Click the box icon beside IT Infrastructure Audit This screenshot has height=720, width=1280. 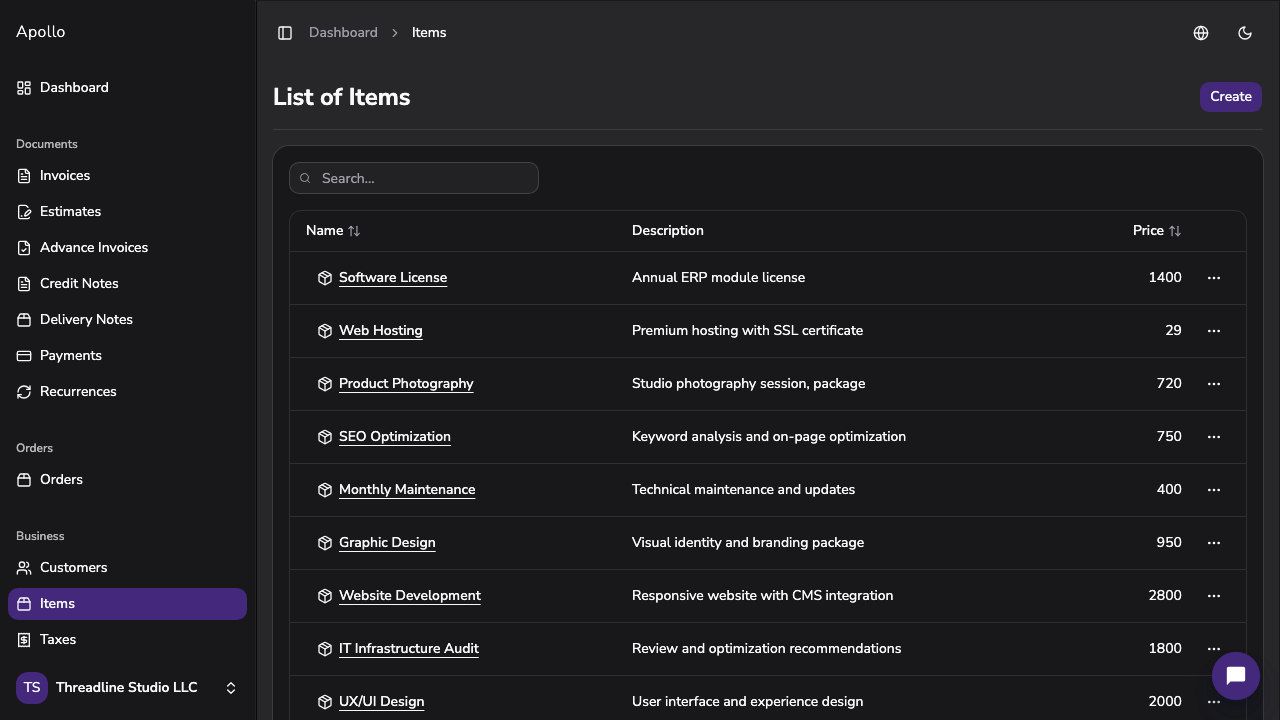[325, 649]
